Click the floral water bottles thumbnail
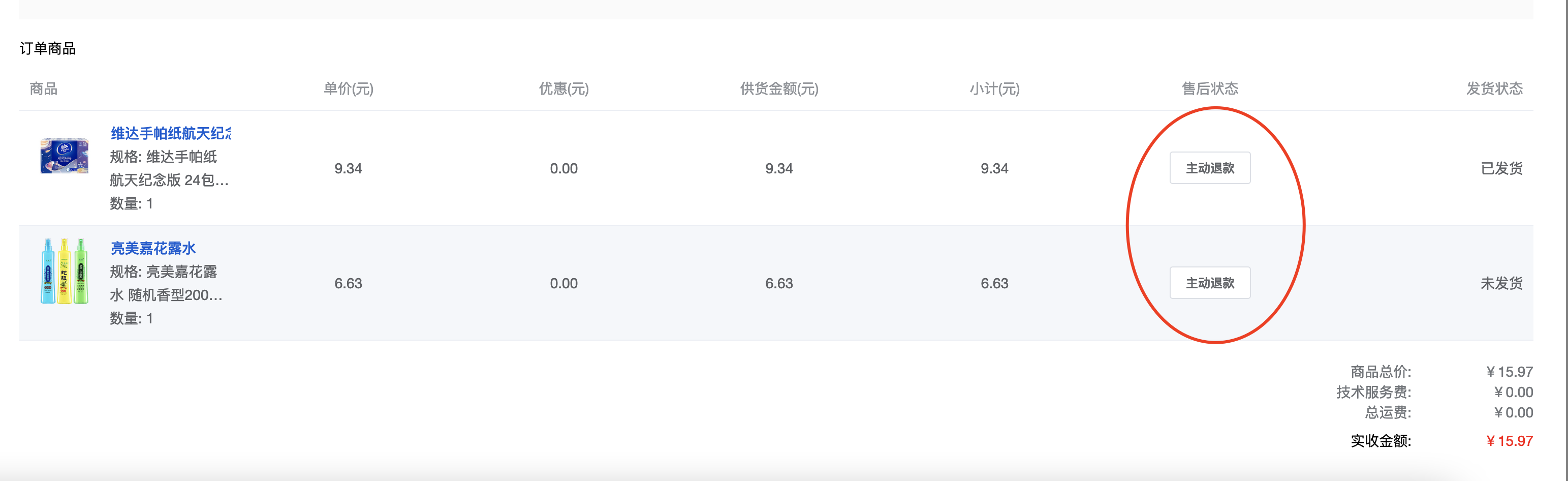This screenshot has width=1568, height=481. pos(65,271)
